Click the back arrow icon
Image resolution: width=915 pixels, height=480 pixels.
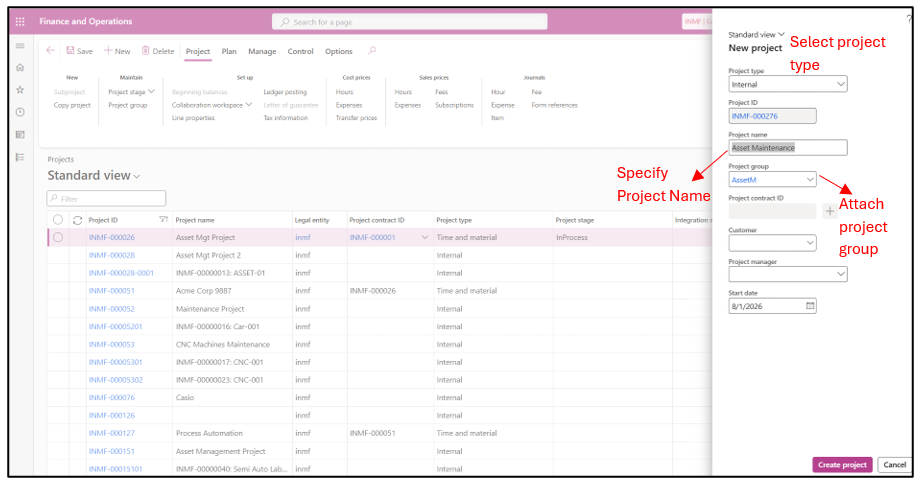point(50,51)
